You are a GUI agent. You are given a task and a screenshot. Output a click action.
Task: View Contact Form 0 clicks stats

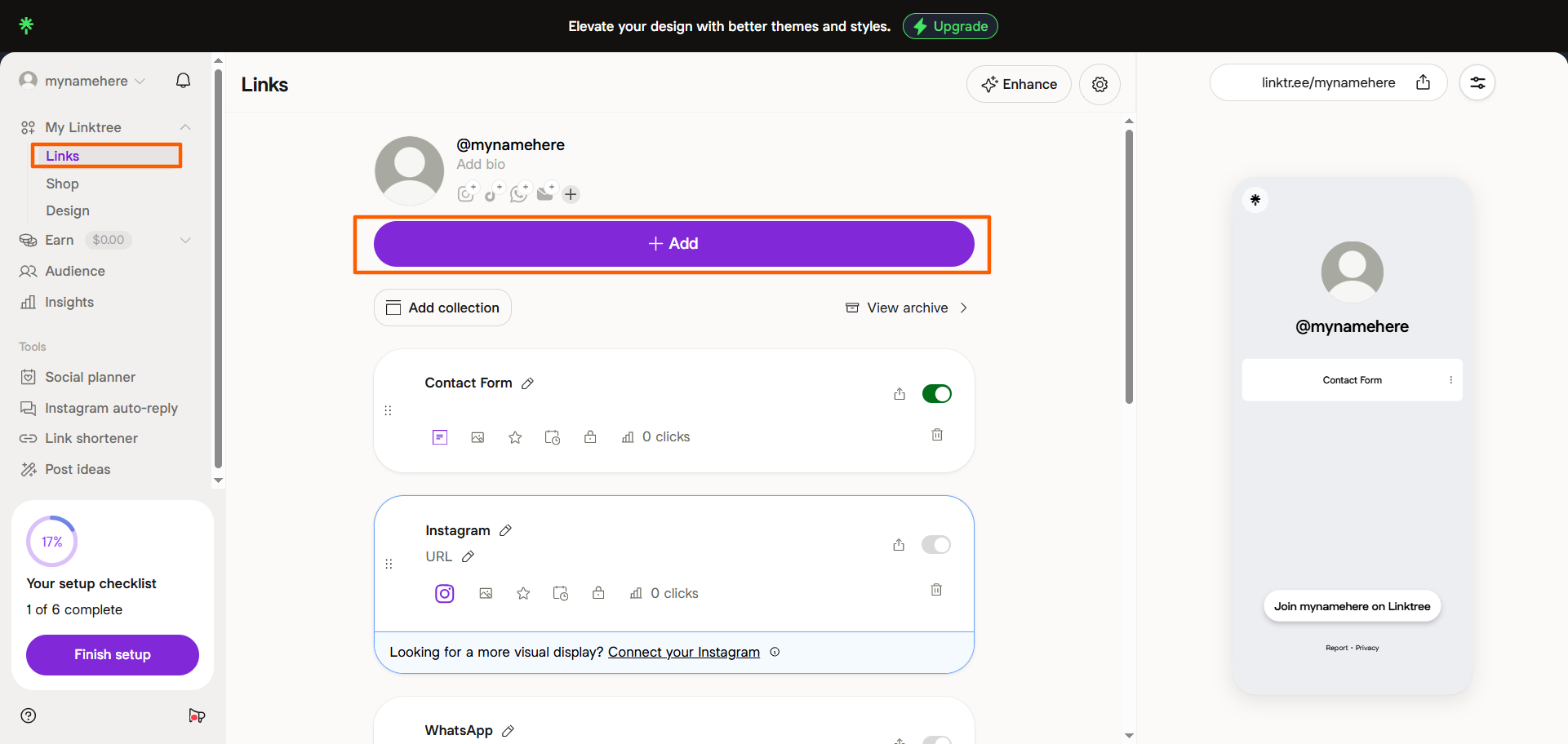[655, 437]
